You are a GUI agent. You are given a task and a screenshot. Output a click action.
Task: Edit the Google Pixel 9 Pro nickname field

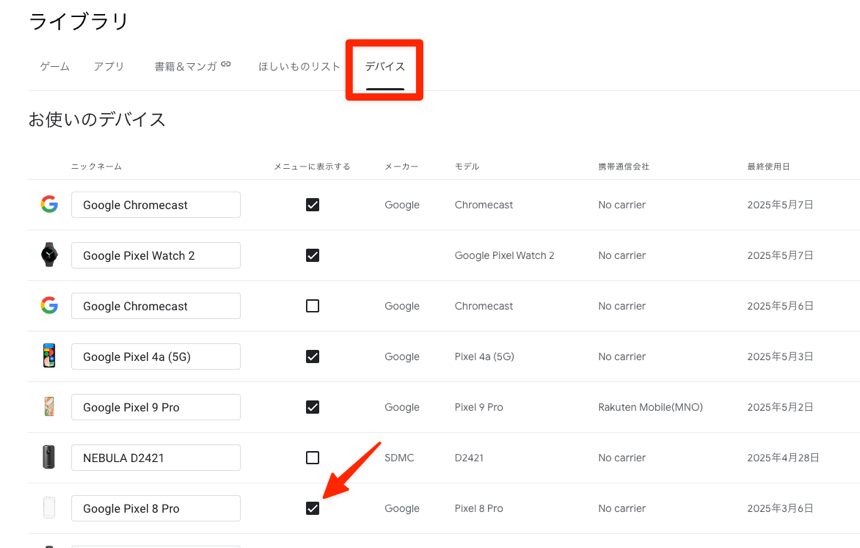pyautogui.click(x=156, y=407)
